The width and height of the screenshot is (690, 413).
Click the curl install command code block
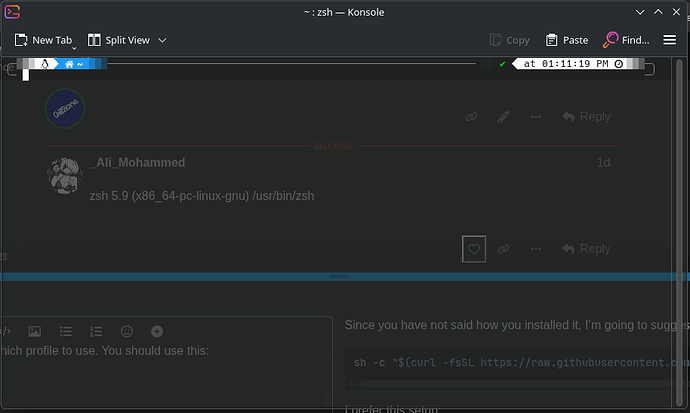pyautogui.click(x=517, y=363)
